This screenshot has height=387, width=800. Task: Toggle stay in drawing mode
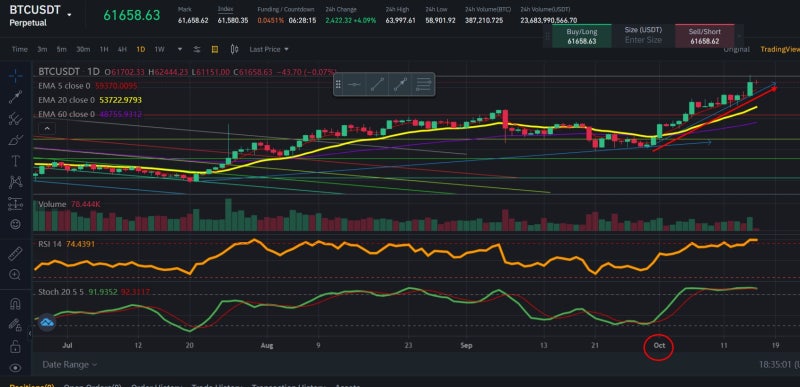pyautogui.click(x=15, y=325)
